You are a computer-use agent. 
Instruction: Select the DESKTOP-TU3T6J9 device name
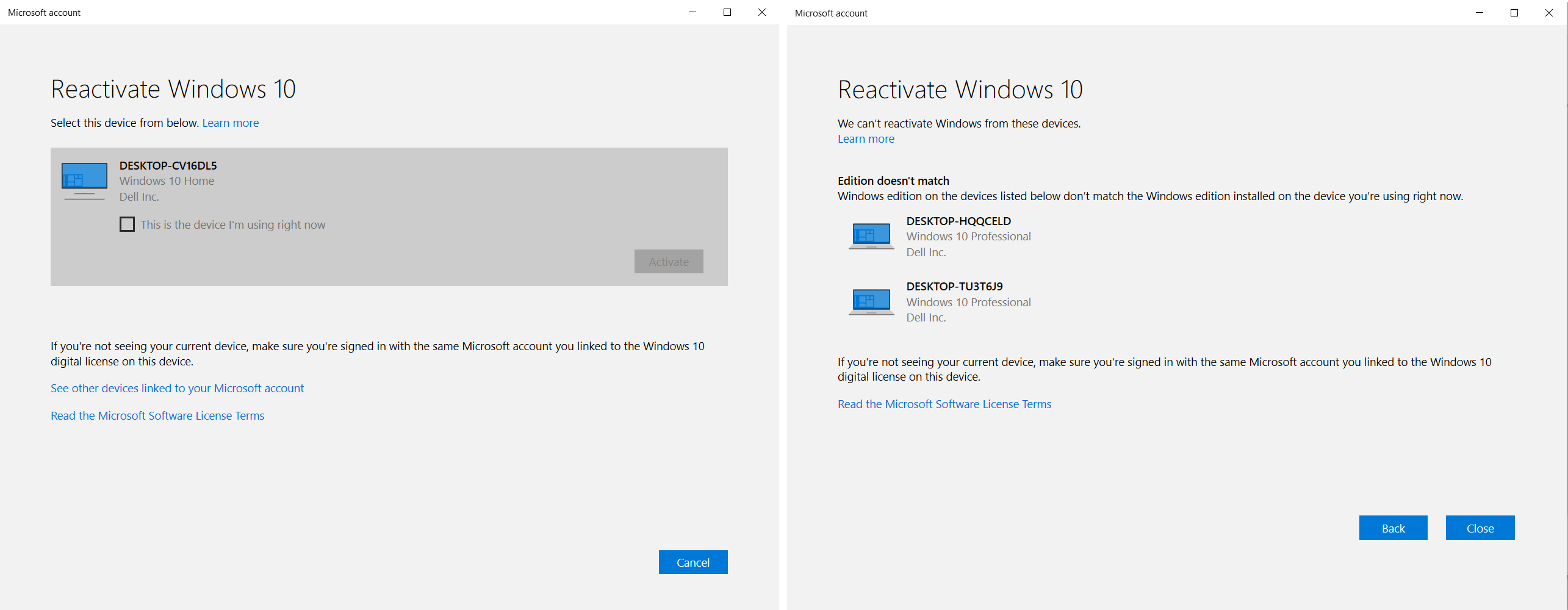(x=955, y=287)
